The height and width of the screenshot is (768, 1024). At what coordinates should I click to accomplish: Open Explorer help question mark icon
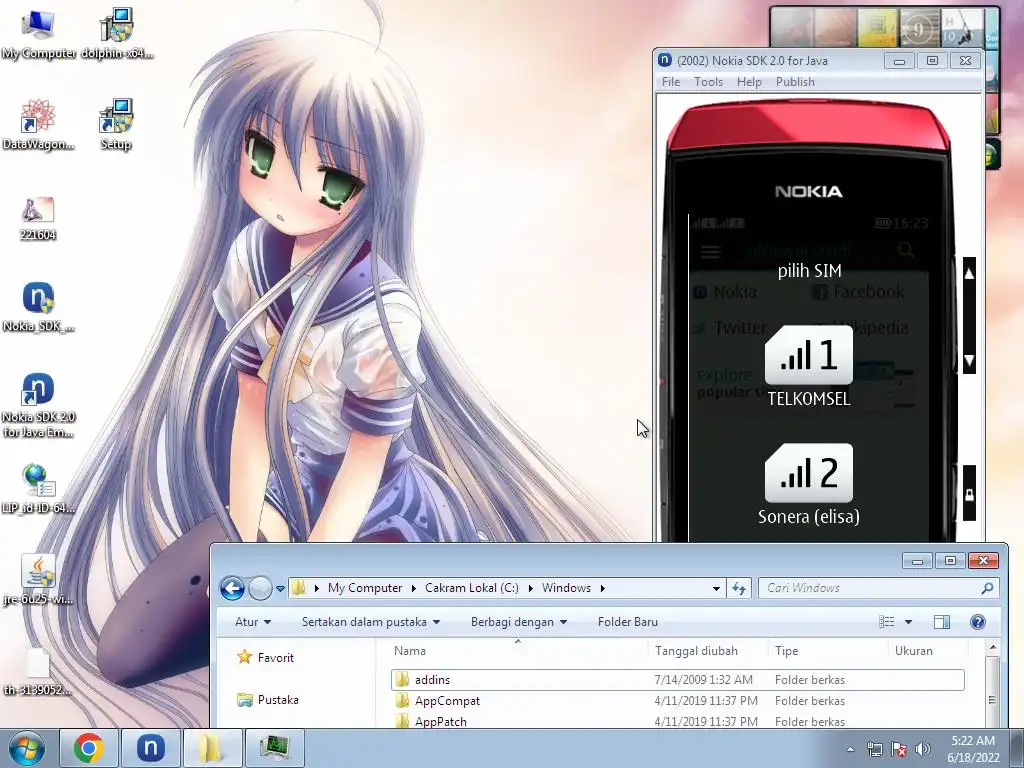click(x=978, y=622)
